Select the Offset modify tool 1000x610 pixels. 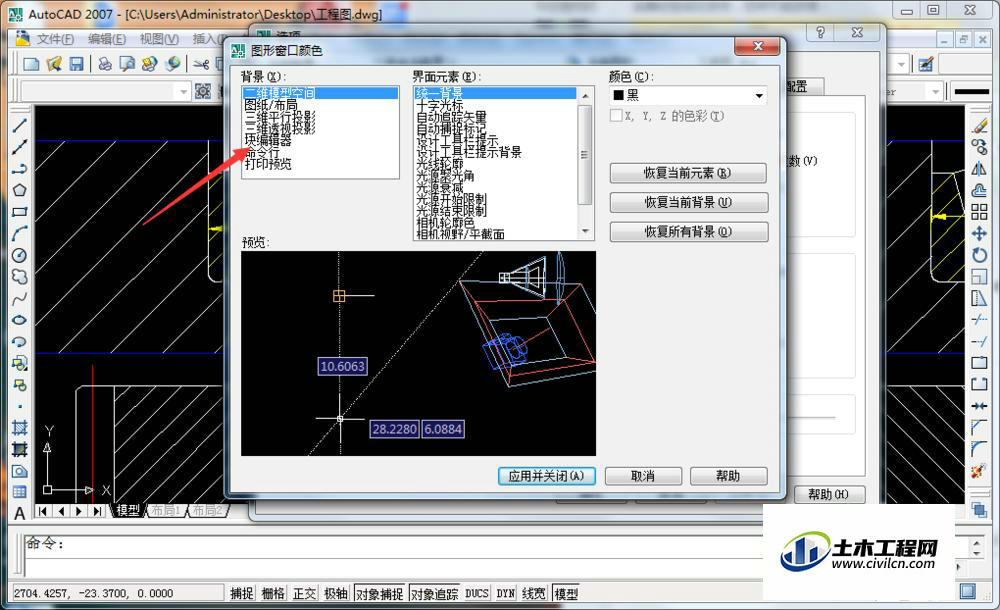pyautogui.click(x=980, y=190)
